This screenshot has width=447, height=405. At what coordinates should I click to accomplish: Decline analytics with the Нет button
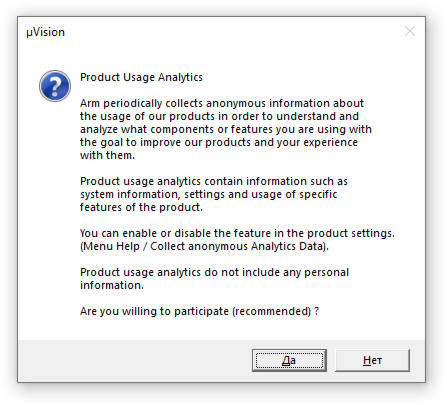[372, 360]
